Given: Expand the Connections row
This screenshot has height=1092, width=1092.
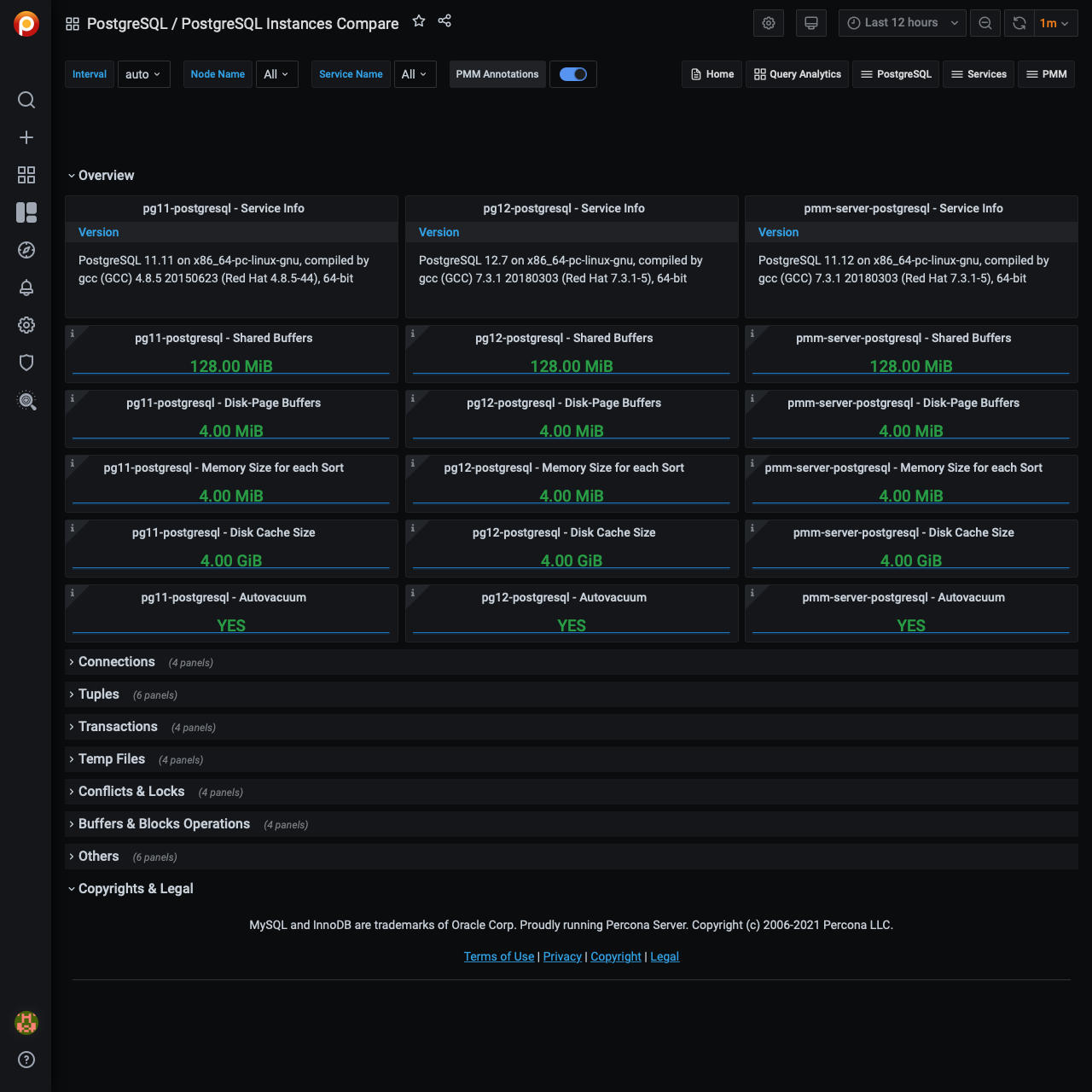Looking at the screenshot, I should click(x=116, y=662).
